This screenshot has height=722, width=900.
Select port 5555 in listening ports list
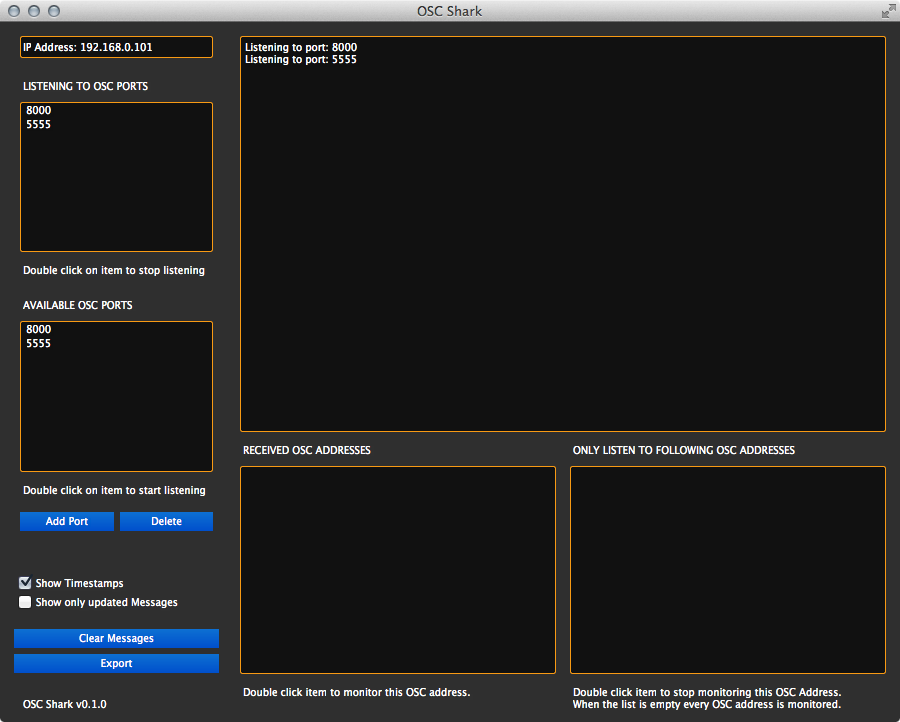click(38, 125)
